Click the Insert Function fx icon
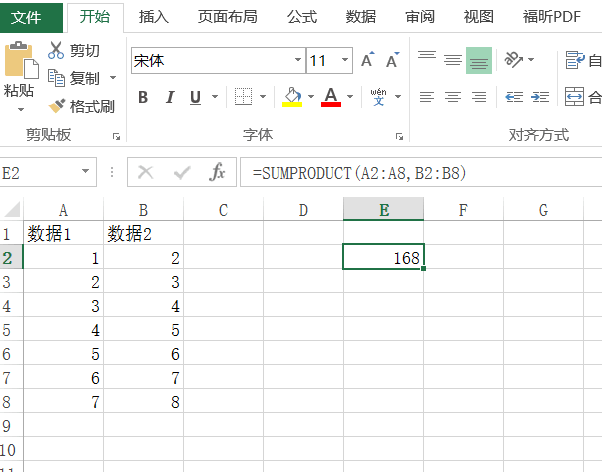Screen dimensions: 602x472 [x=217, y=173]
